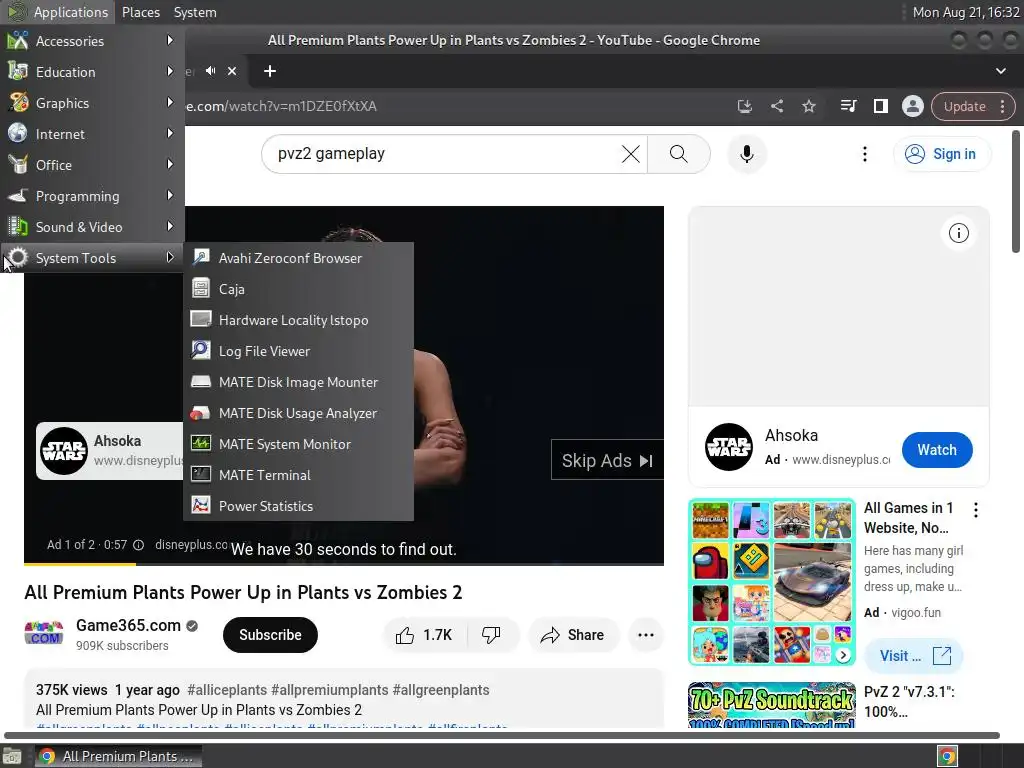This screenshot has width=1024, height=768.
Task: Clear the search text with X
Action: click(x=631, y=153)
